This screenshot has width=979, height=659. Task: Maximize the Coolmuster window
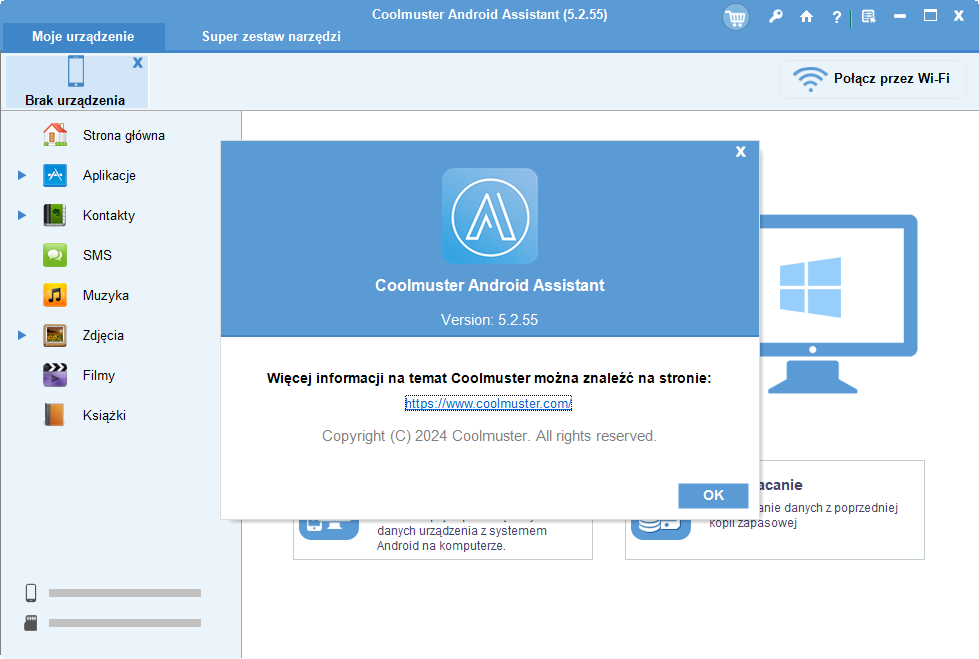[x=930, y=16]
